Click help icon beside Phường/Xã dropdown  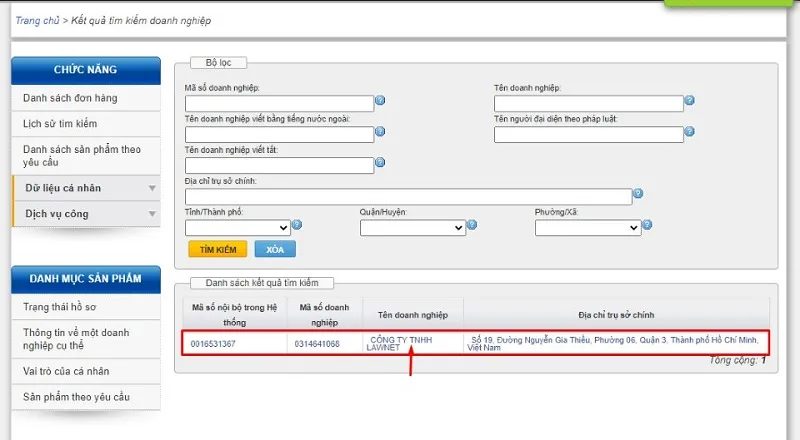point(647,225)
